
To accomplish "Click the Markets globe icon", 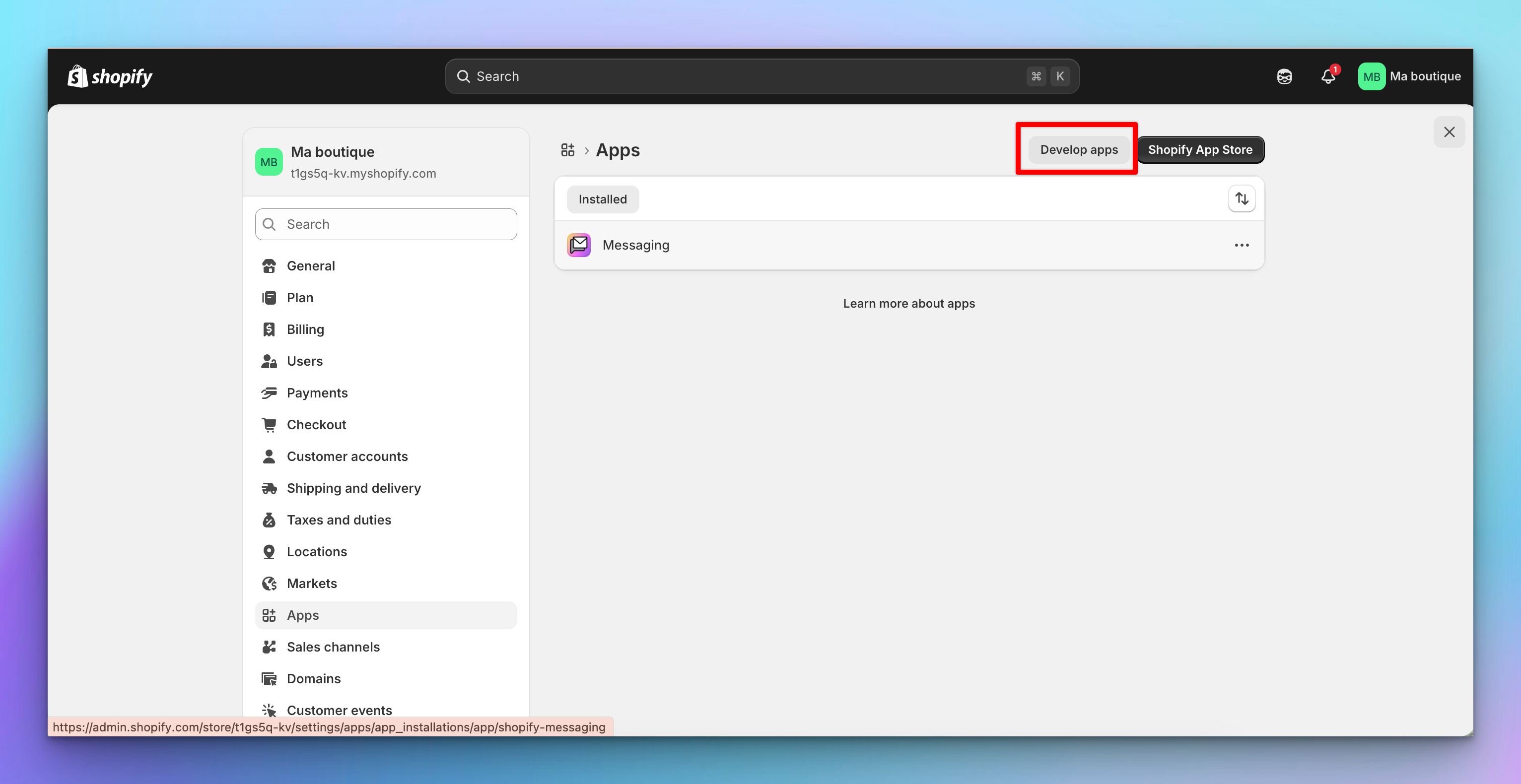I will click(x=269, y=584).
